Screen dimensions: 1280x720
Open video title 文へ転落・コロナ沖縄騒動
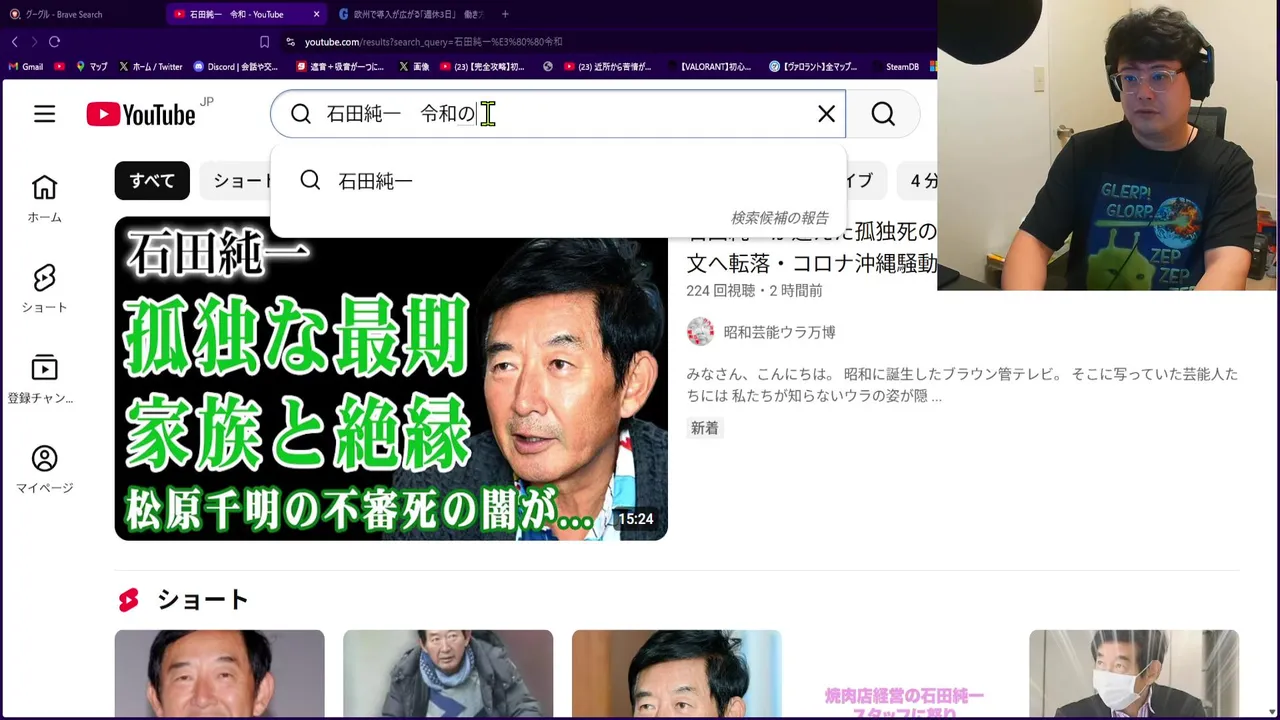click(x=811, y=263)
